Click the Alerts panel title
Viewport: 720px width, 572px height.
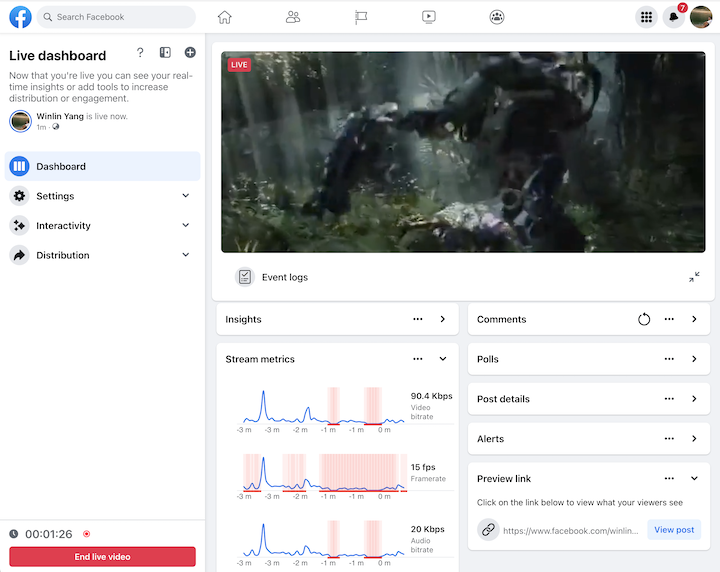[x=490, y=439]
